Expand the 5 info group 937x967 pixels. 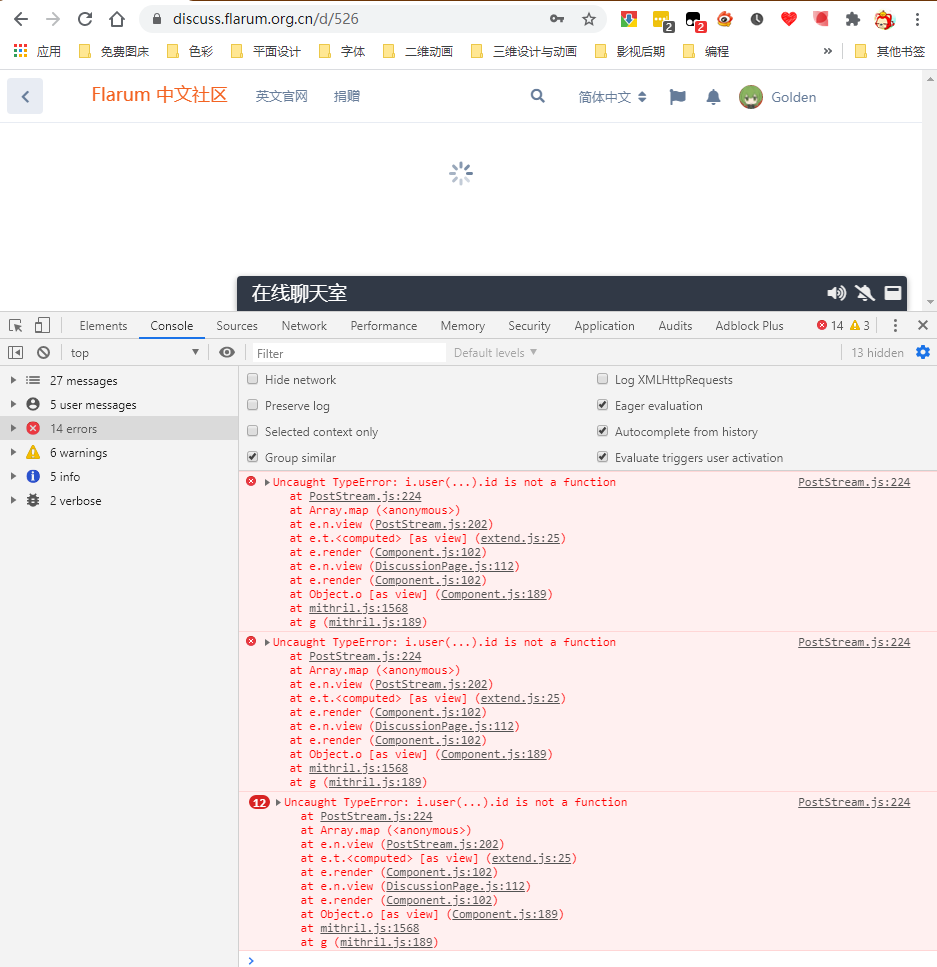(13, 476)
